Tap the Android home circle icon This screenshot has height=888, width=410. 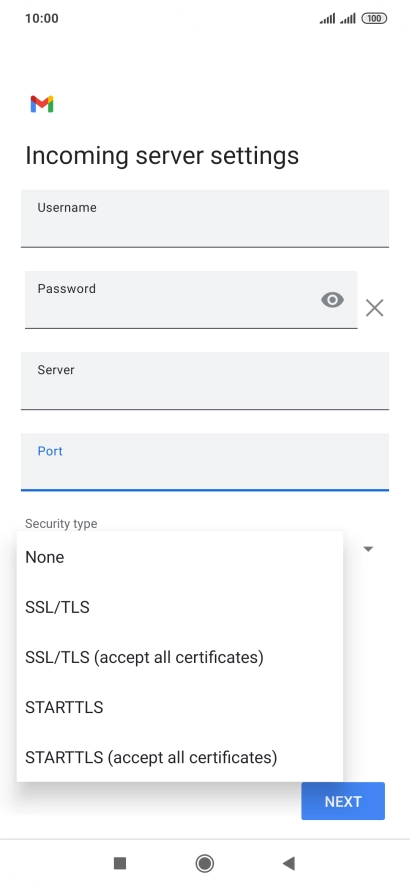pos(204,863)
